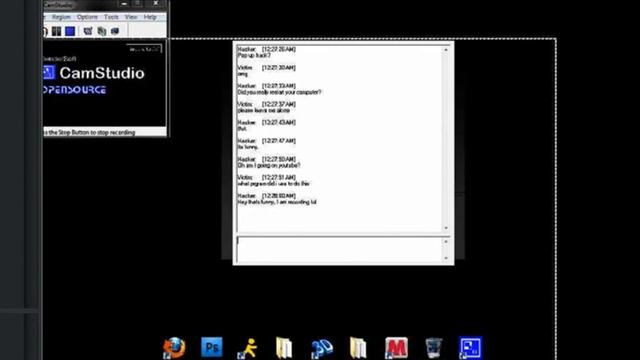The image size is (640, 360).
Task: Click Toggle View icon in CamStudio toolbar
Action: (x=88, y=31)
